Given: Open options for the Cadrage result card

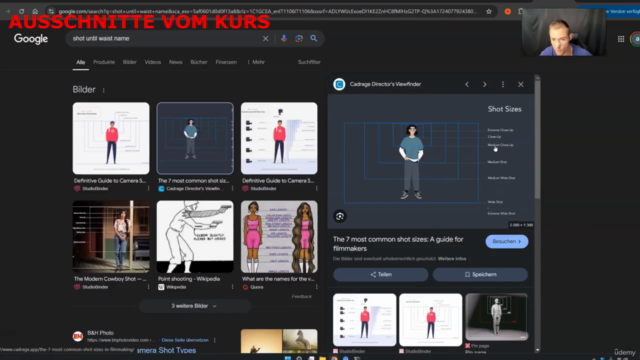Looking at the screenshot, I should pos(232,189).
